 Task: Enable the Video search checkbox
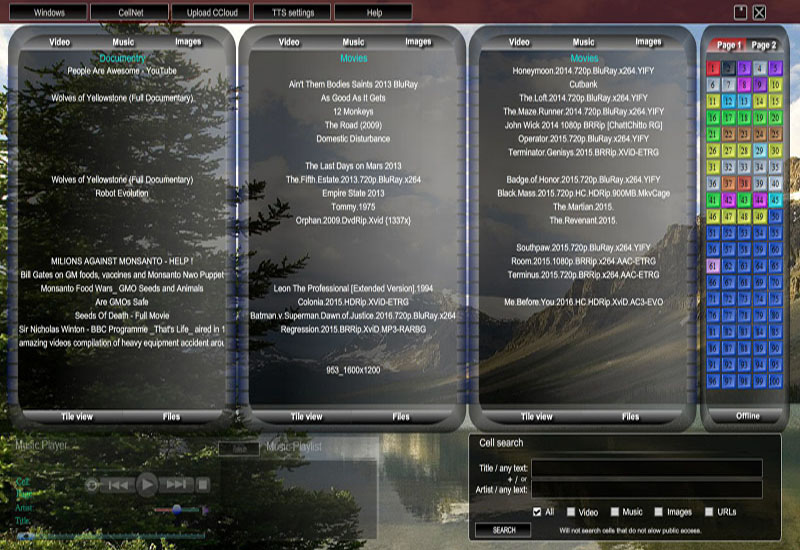point(570,512)
